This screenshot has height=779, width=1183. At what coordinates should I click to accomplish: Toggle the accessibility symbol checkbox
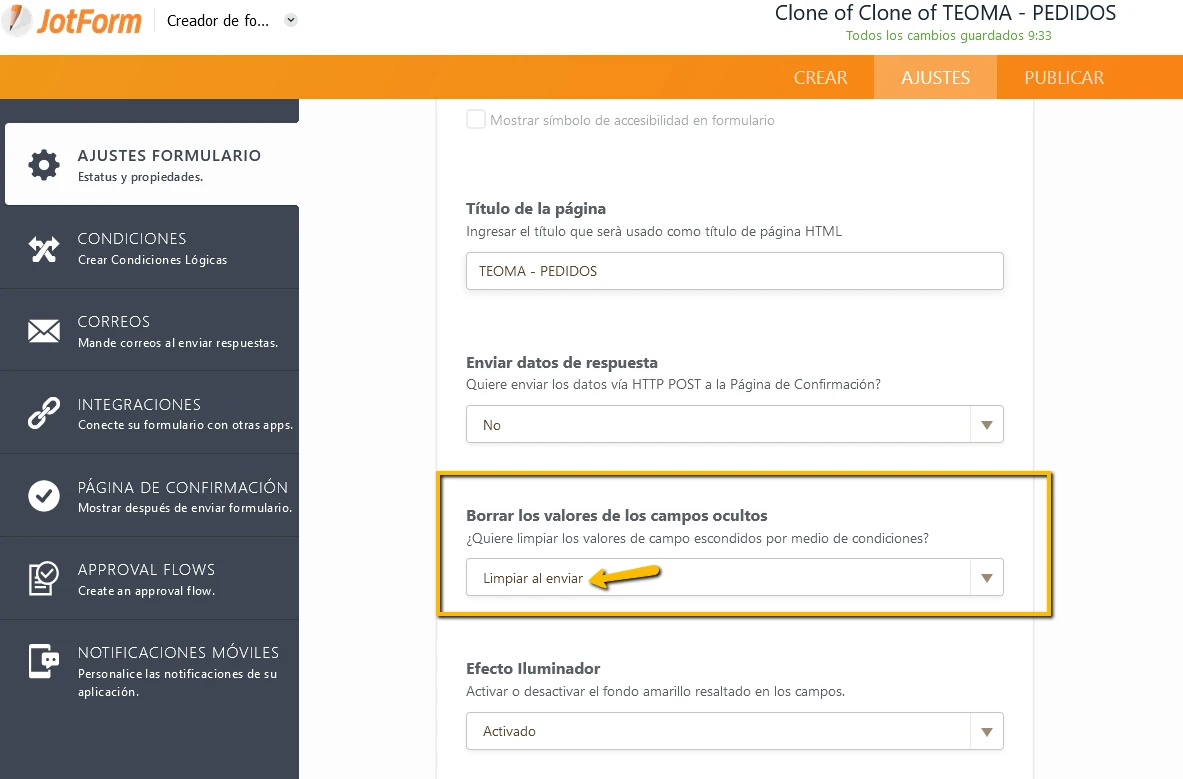(477, 119)
